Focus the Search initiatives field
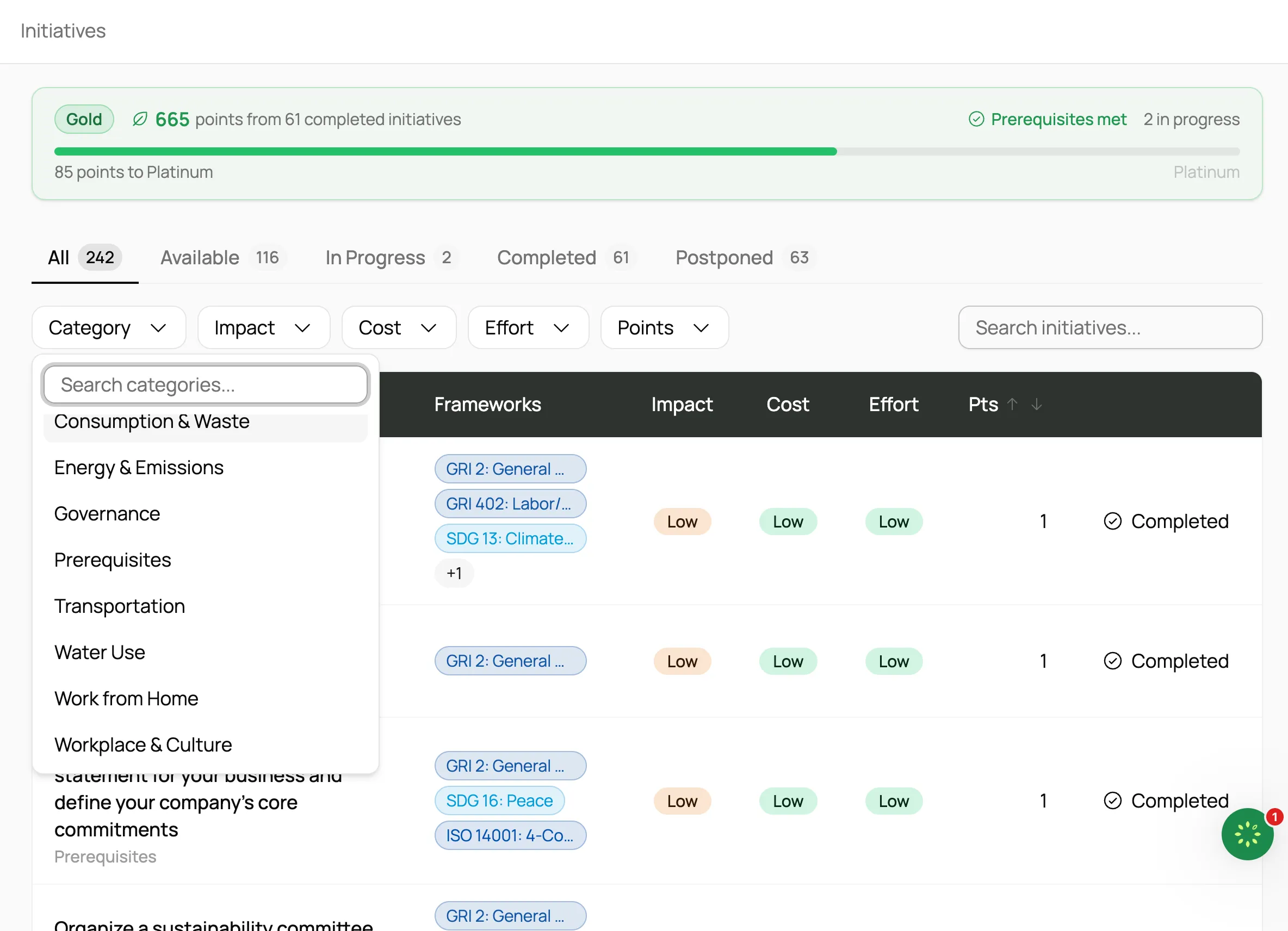The image size is (1288, 931). point(1110,327)
